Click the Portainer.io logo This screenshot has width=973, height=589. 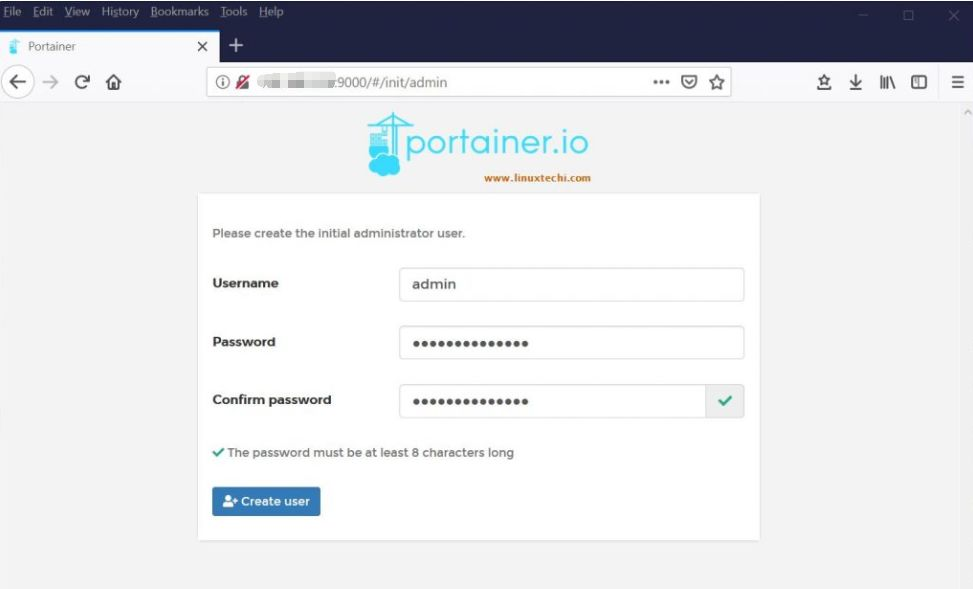tap(478, 144)
